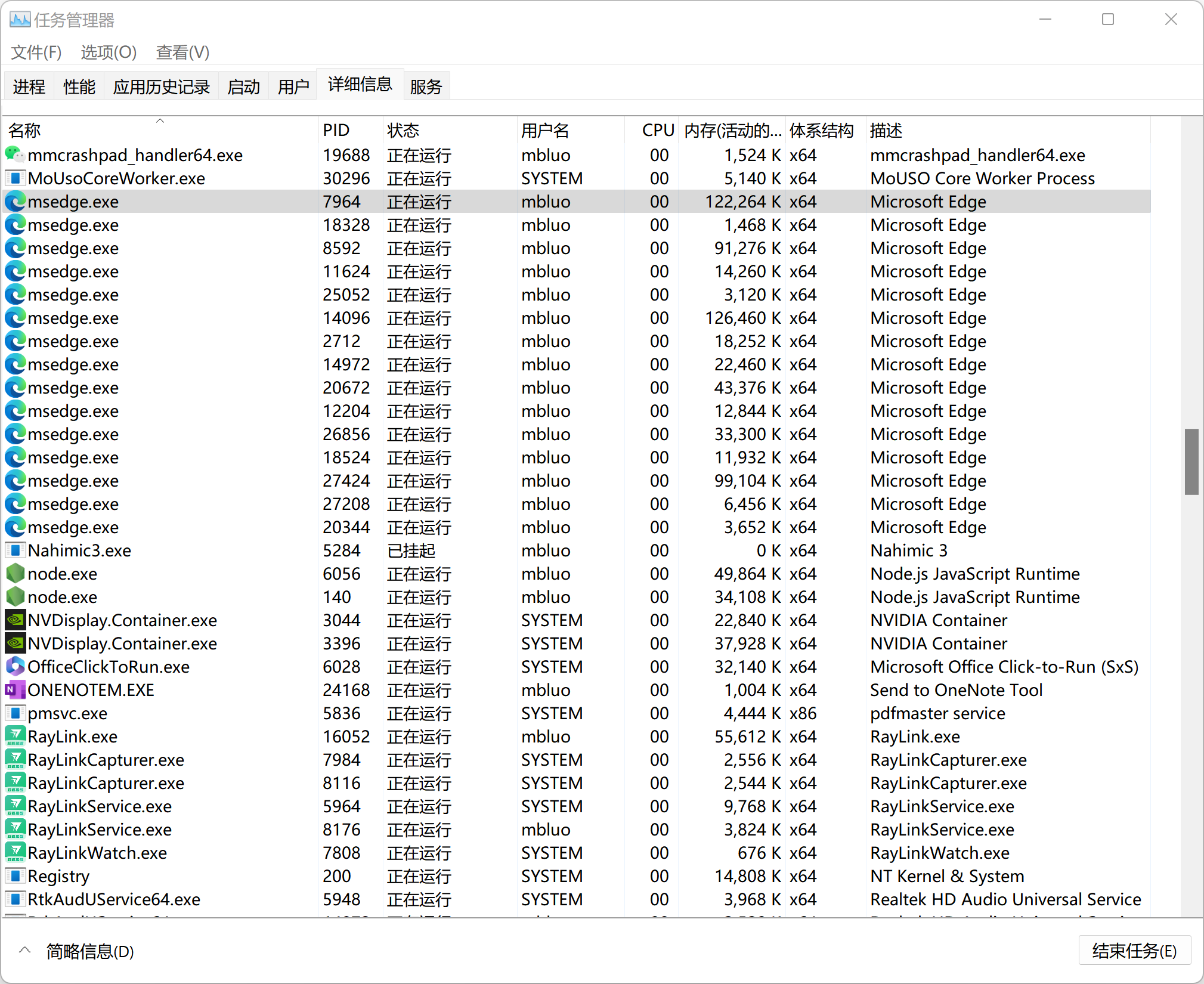Select the 'NT Kernel & System' description
The width and height of the screenshot is (1204, 984).
pyautogui.click(x=947, y=876)
